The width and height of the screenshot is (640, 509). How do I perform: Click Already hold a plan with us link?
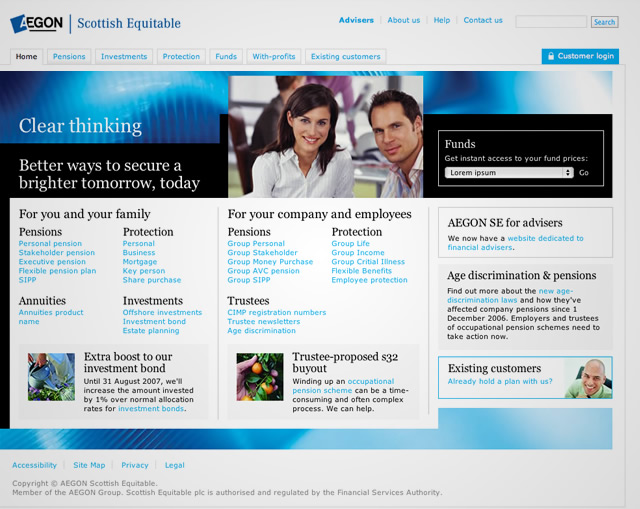[x=500, y=381]
